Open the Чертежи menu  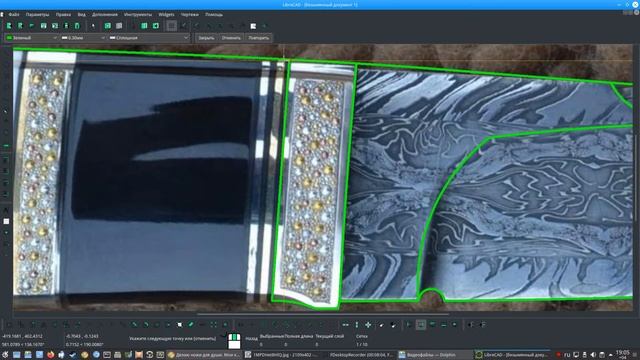click(190, 14)
